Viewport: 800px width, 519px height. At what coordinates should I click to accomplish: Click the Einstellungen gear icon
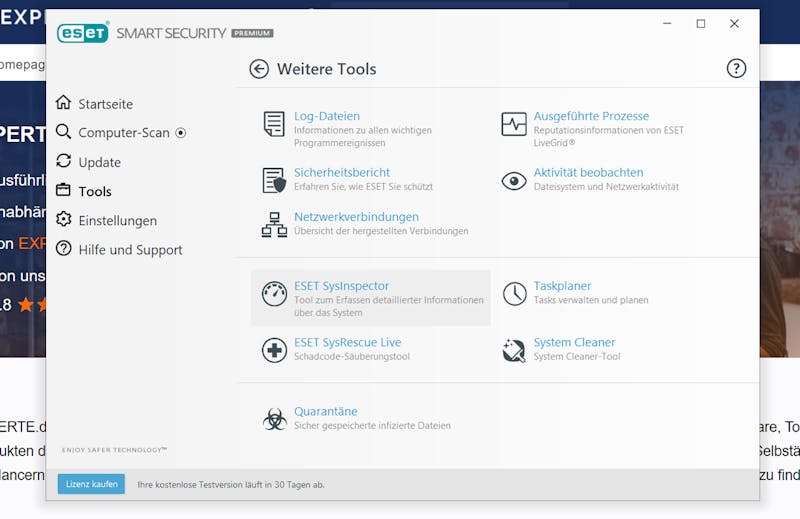[x=63, y=219]
